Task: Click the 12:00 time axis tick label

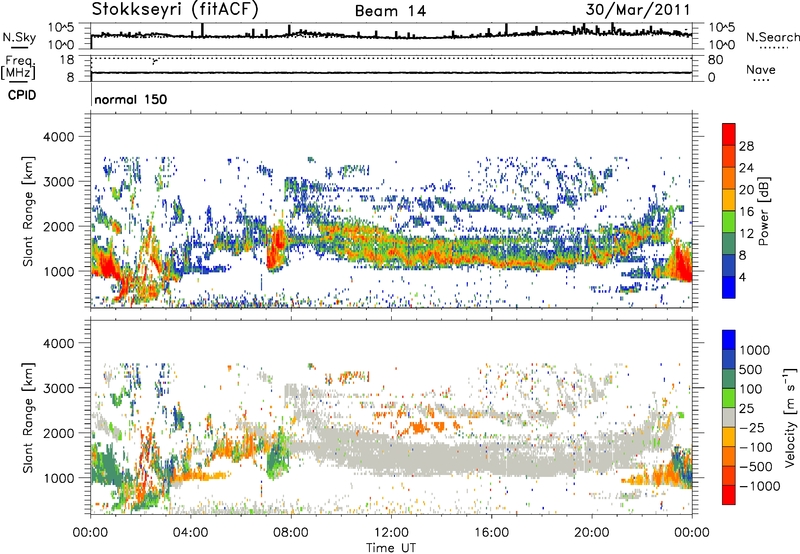Action: [x=391, y=533]
